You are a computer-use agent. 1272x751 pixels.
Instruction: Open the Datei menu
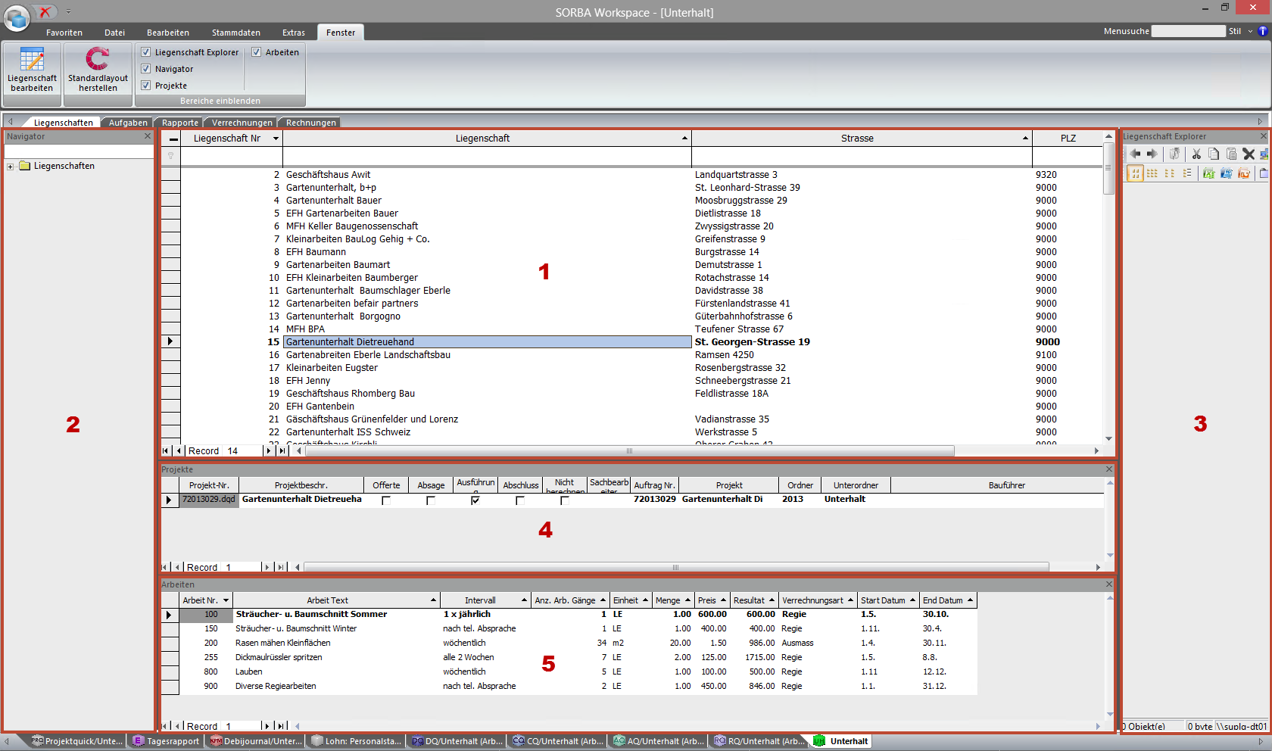[115, 33]
